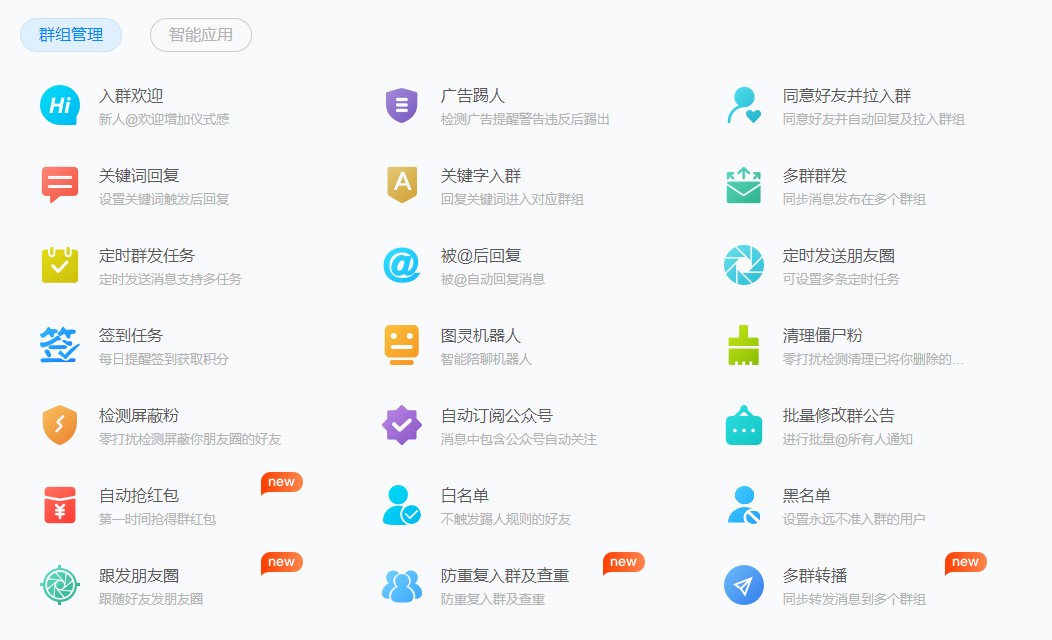Click the new badge on 防重复入群及查重
The width and height of the screenshot is (1052, 640).
click(624, 562)
